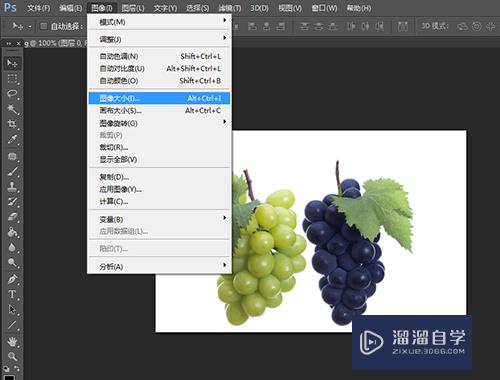This screenshot has height=380, width=500.
Task: Select the Lasso tool
Action: [x=12, y=94]
